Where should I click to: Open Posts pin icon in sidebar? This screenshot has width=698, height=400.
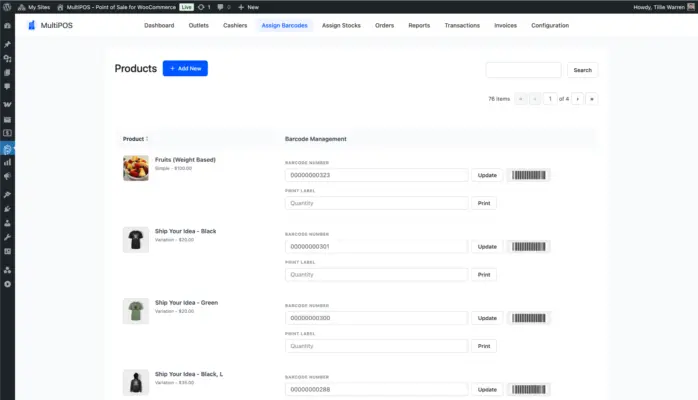[7, 44]
